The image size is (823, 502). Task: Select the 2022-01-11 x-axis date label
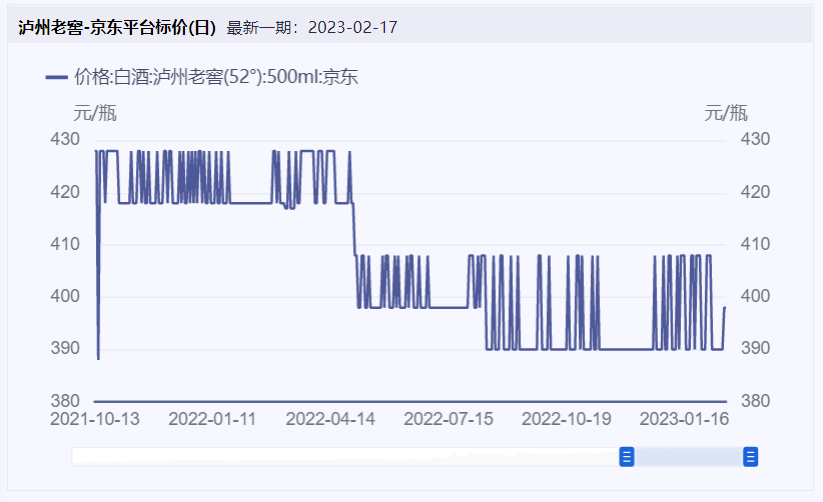coord(212,418)
